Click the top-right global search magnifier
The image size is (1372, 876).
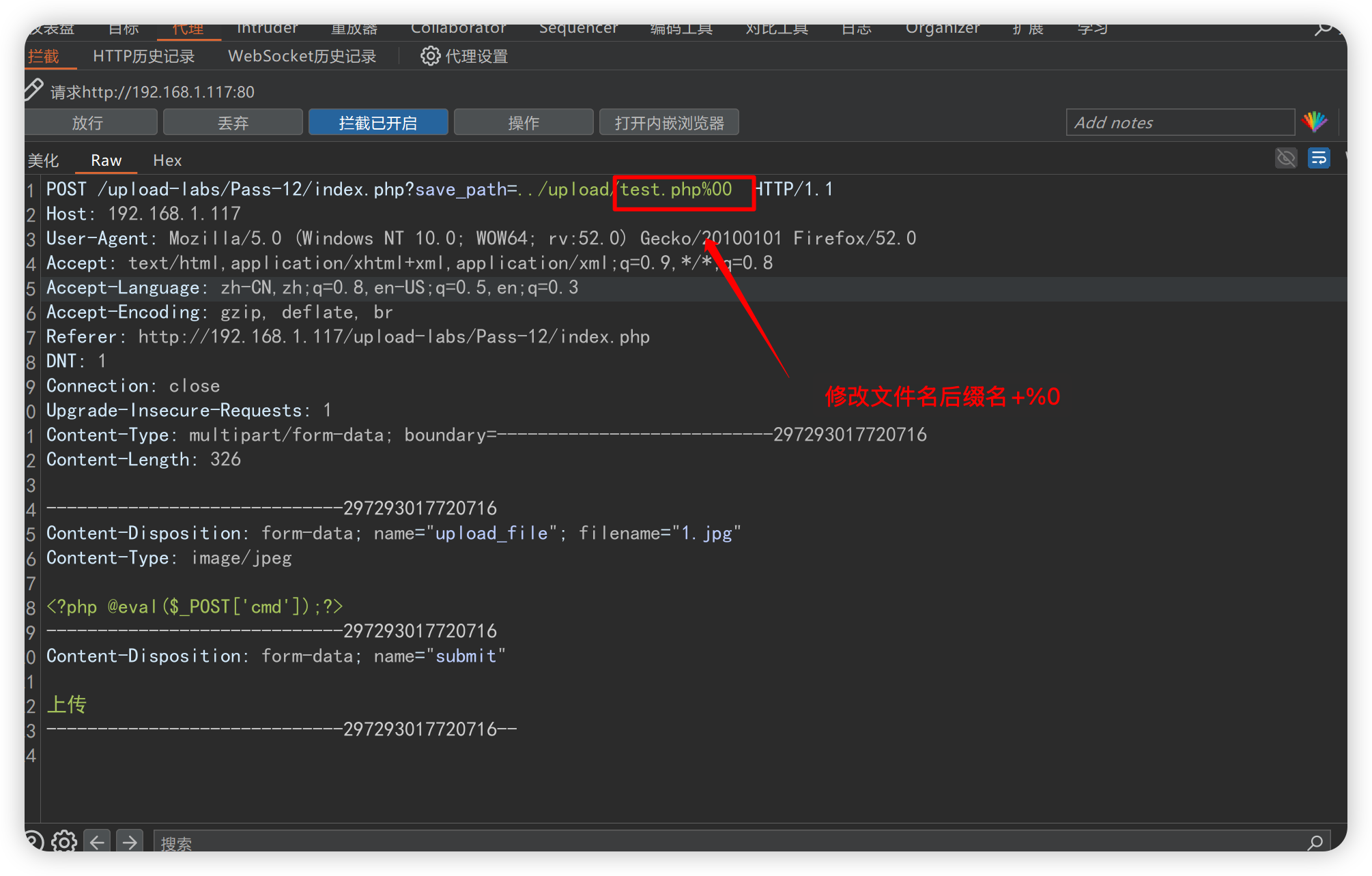[x=1323, y=29]
